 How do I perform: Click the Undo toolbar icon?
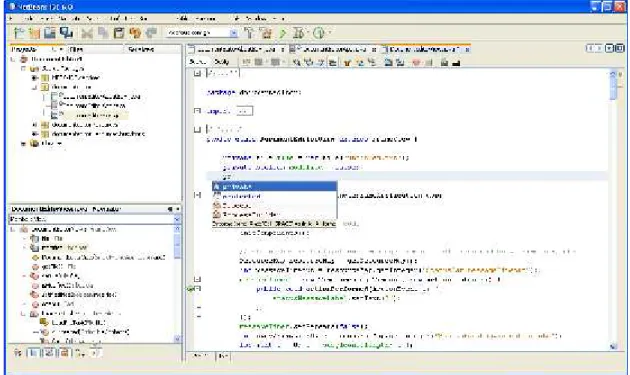[135, 33]
